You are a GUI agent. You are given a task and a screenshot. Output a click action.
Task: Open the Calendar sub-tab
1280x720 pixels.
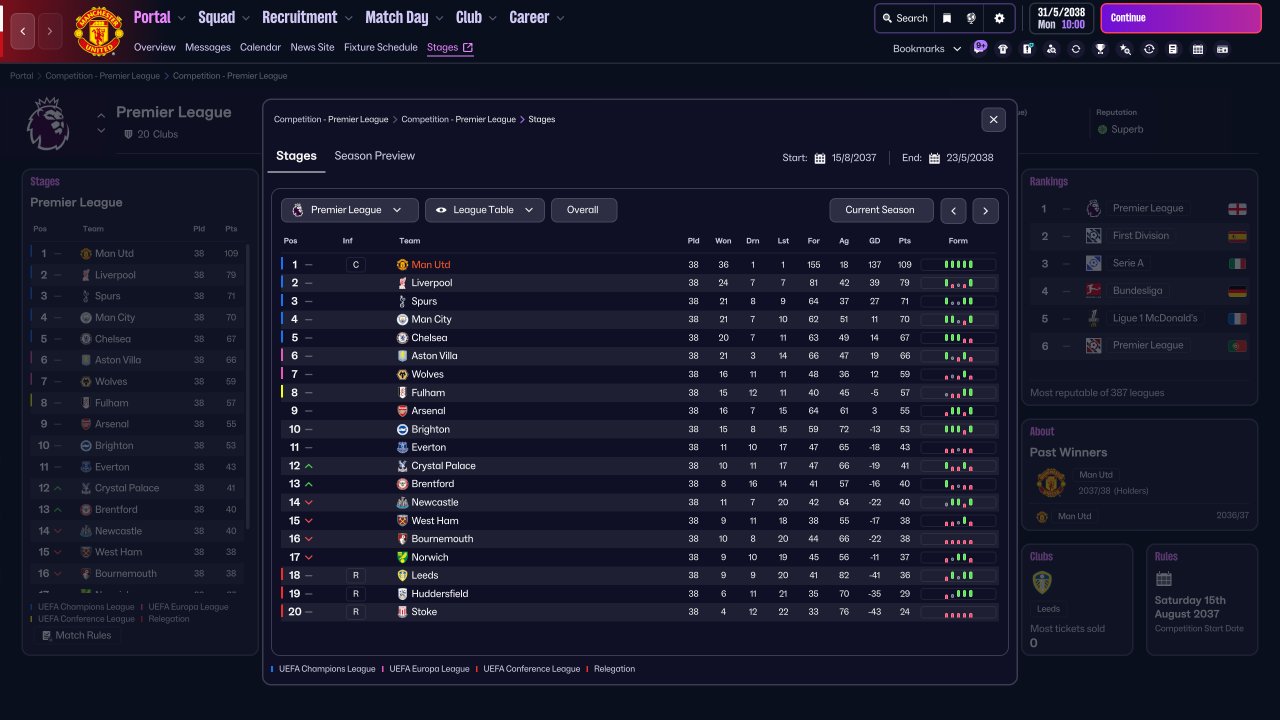click(x=261, y=47)
